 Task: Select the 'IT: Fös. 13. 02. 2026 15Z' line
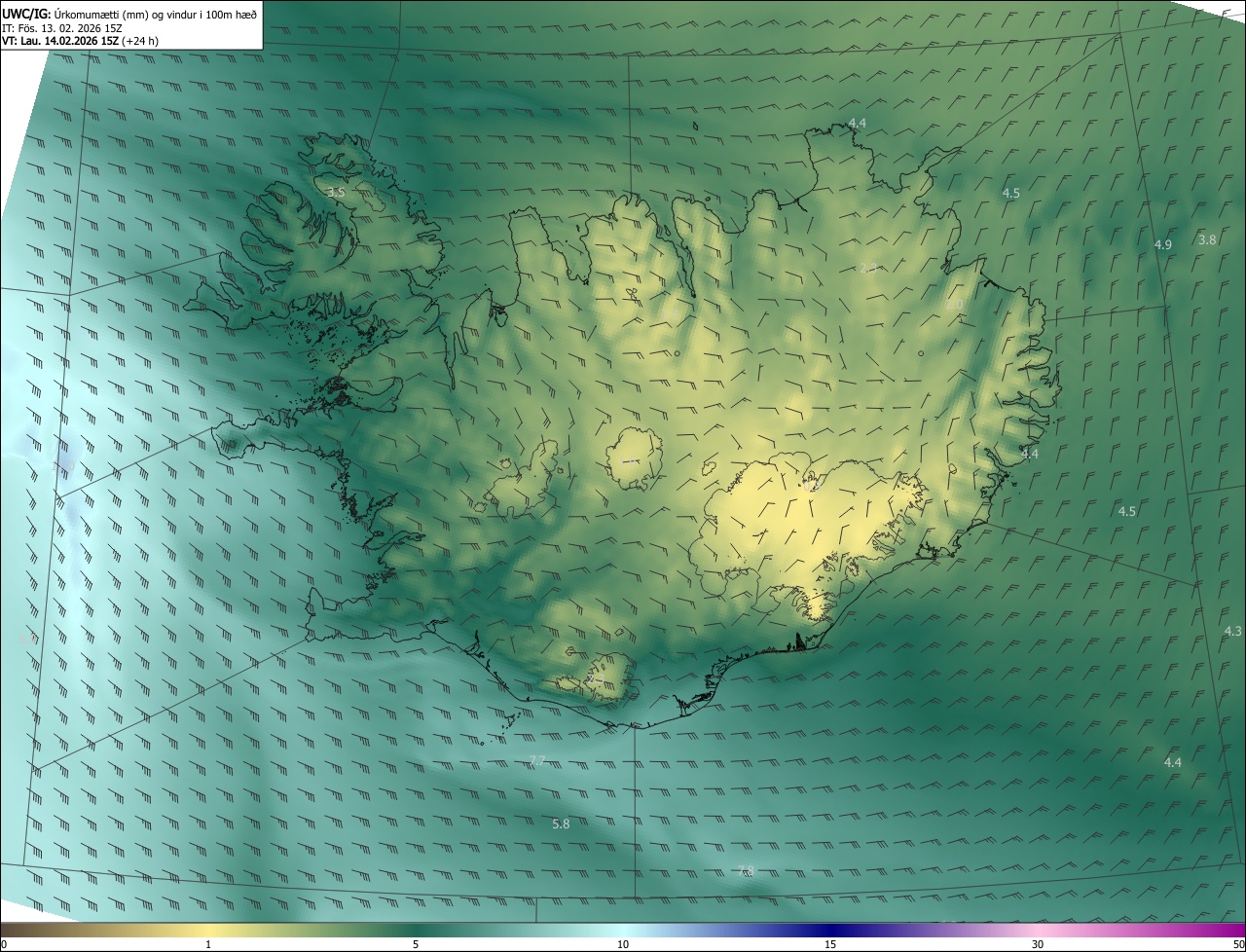[62, 28]
